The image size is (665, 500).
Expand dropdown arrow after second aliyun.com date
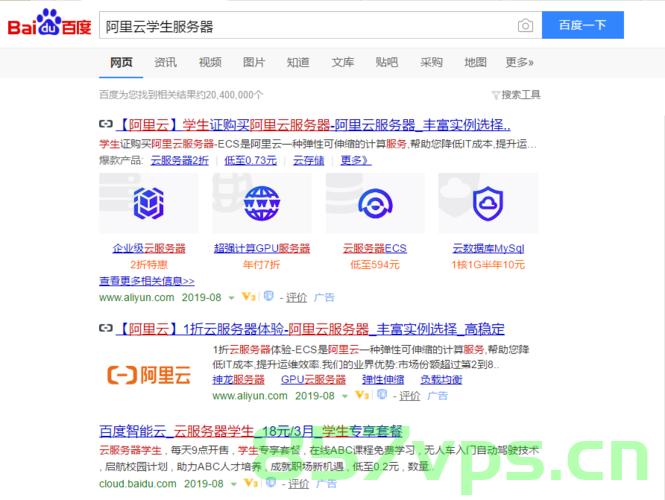coord(345,396)
